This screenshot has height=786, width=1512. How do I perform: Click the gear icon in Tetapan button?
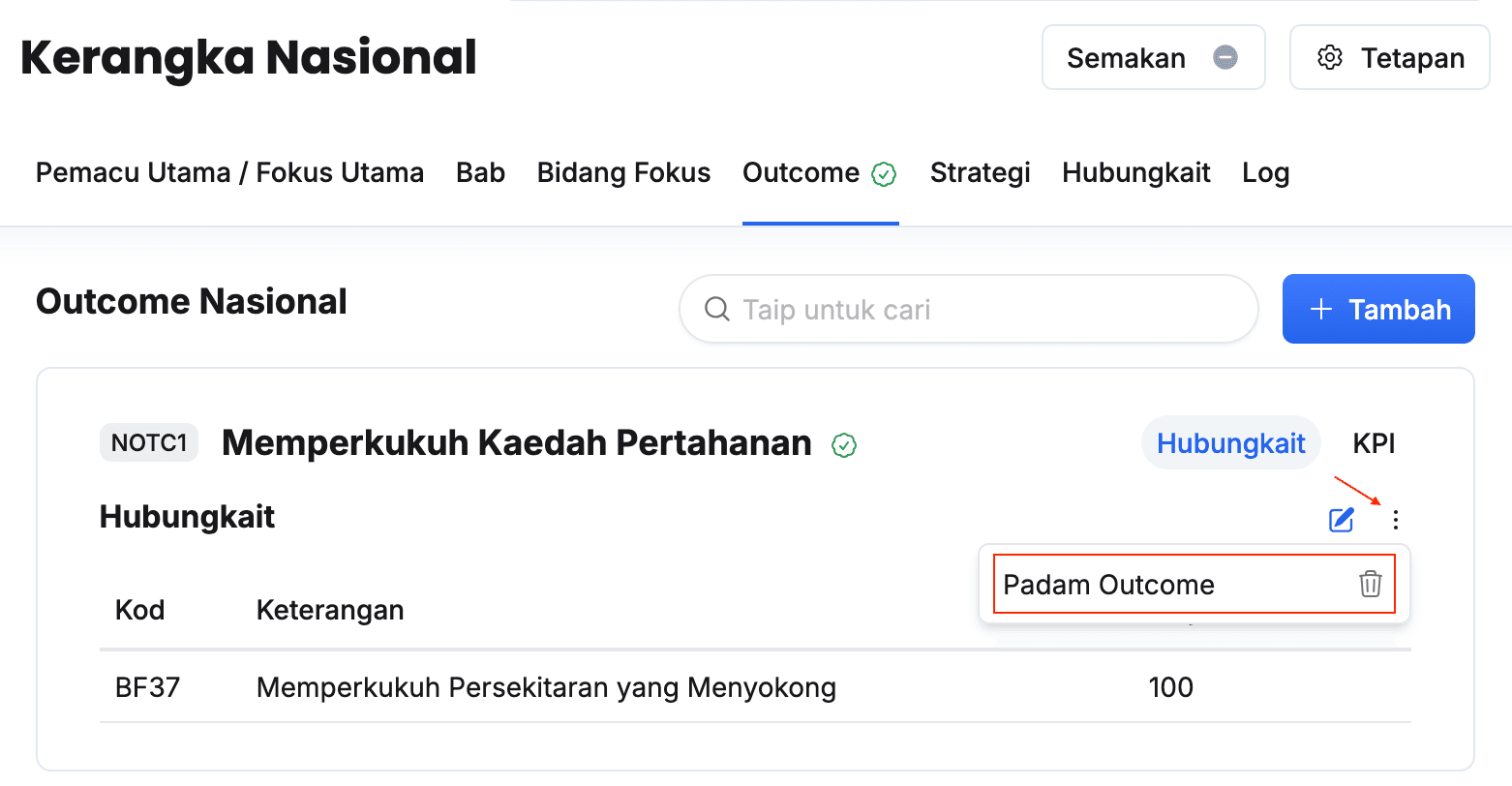pos(1330,58)
